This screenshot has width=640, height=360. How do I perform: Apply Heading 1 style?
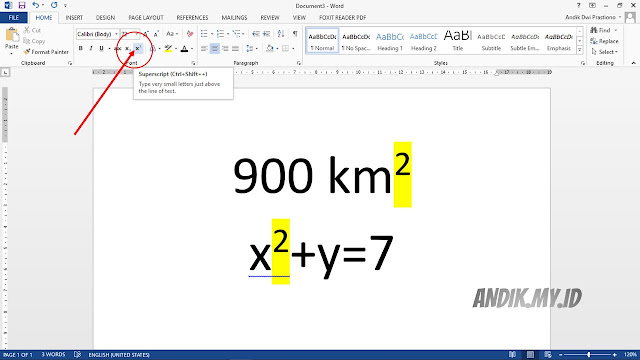(390, 41)
